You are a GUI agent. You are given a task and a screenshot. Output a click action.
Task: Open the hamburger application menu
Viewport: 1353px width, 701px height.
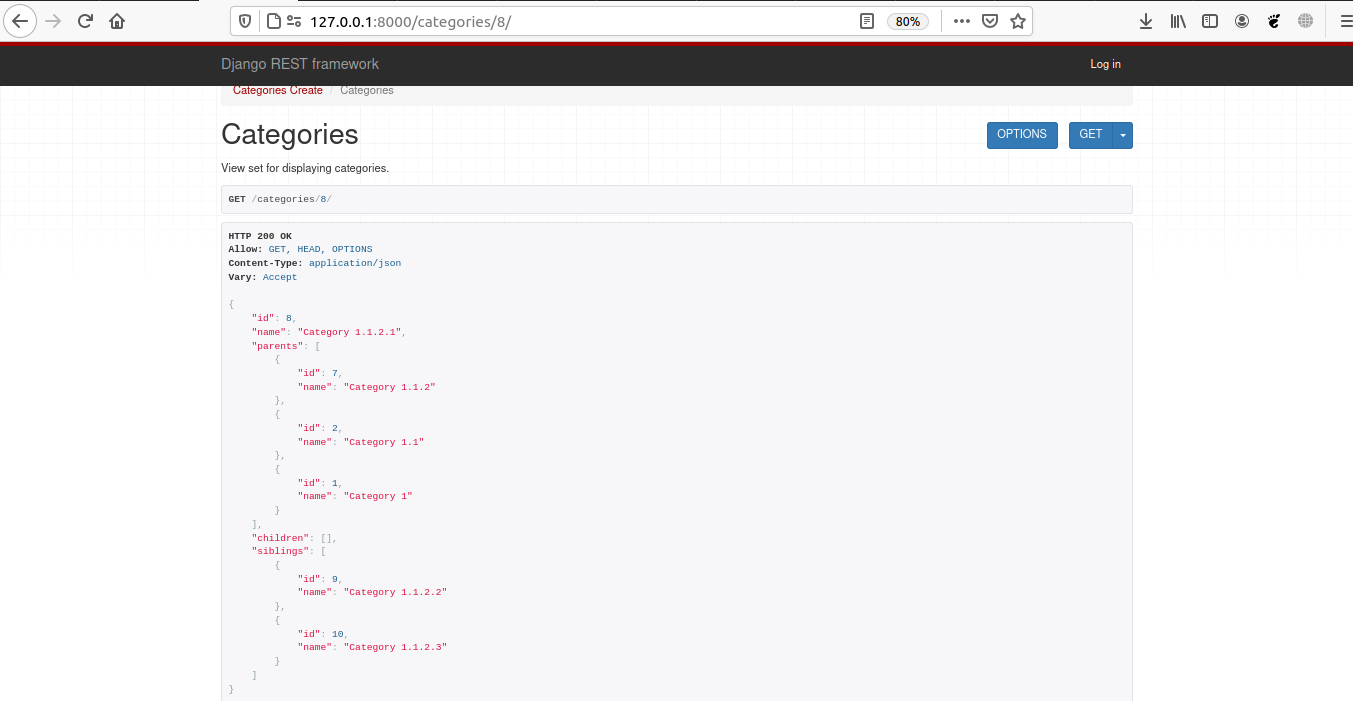[1346, 21]
